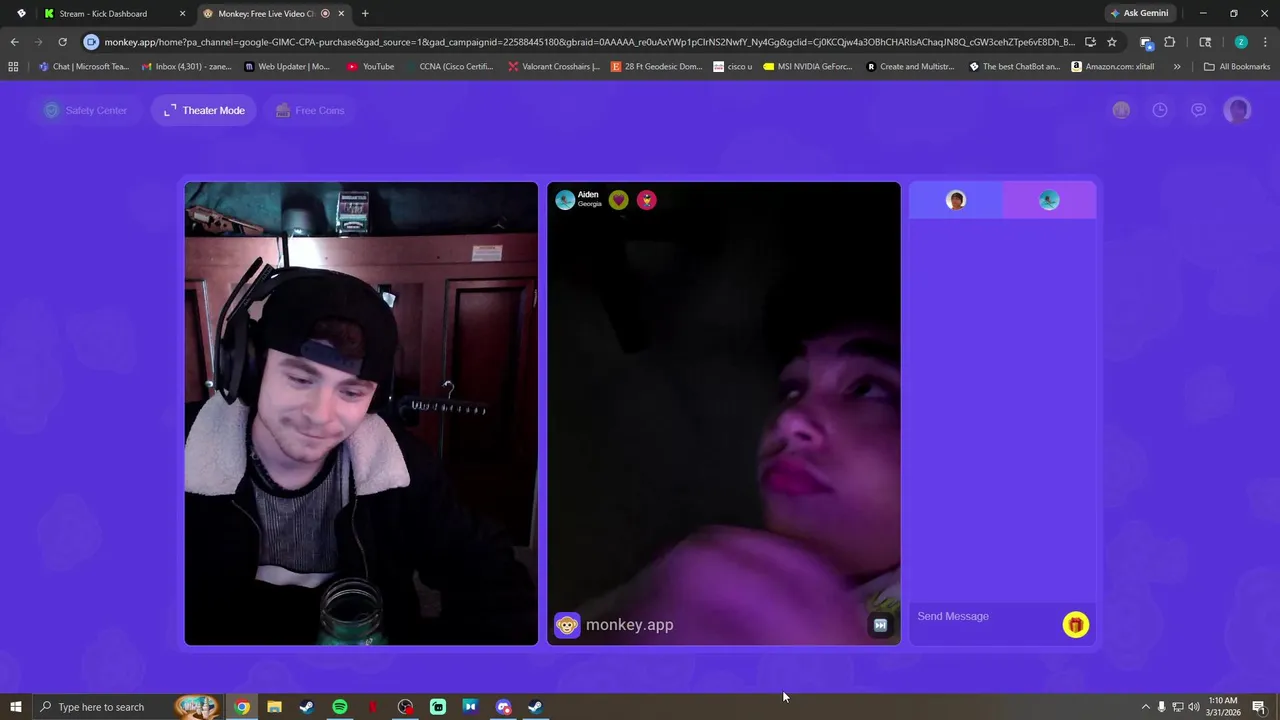The width and height of the screenshot is (1280, 720).
Task: Select the Monkey: Free Live Video tab
Action: [x=272, y=13]
